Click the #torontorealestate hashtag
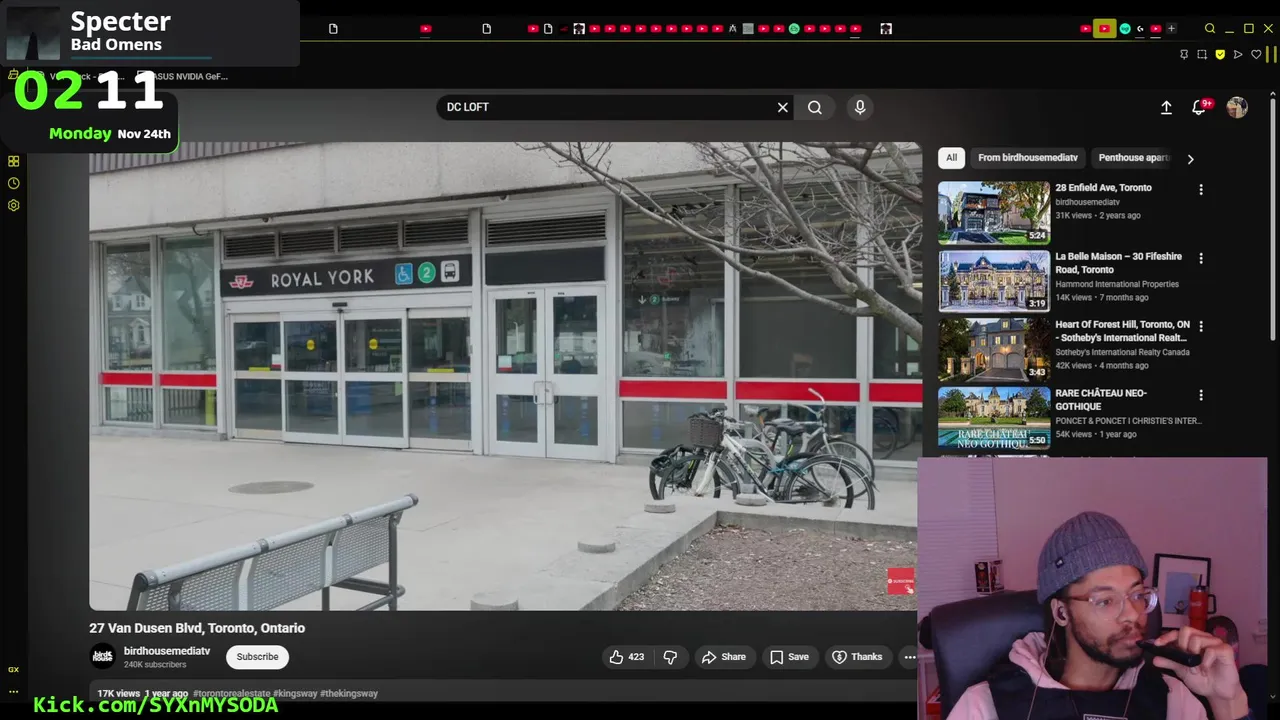The height and width of the screenshot is (720, 1280). 231,693
